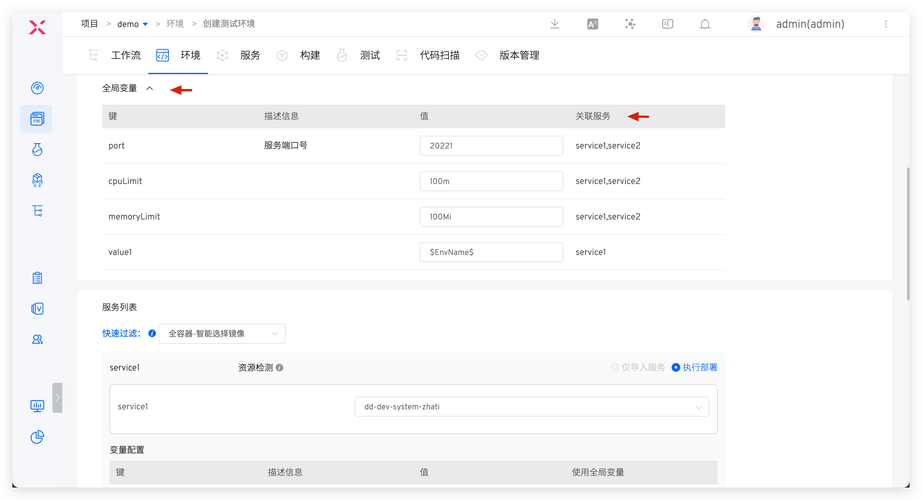The height and width of the screenshot is (500, 922).
Task: Open the 版本管理 tab
Action: 507,55
